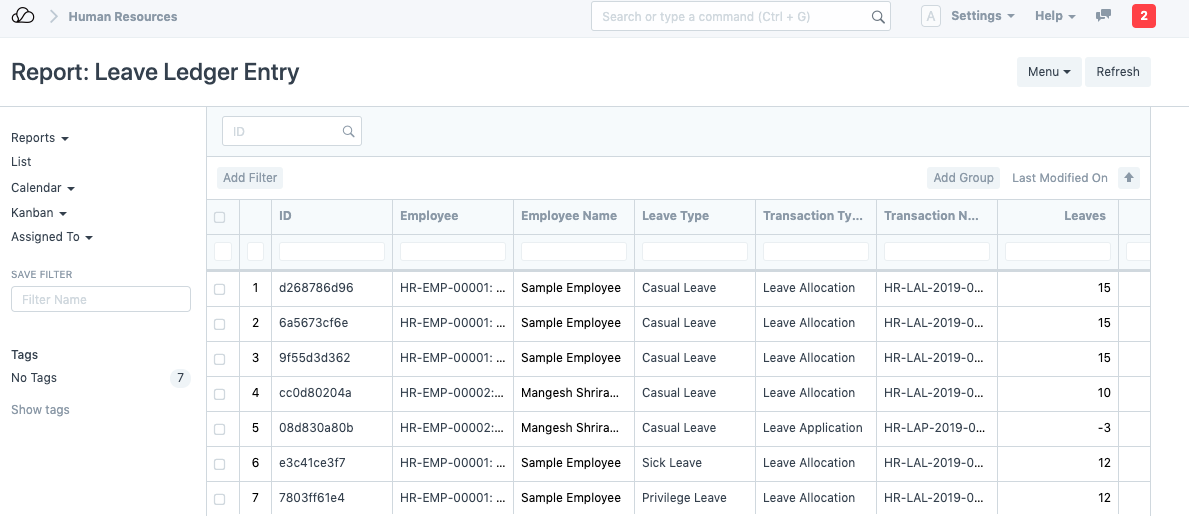
Task: Open the Help menu
Action: [x=1055, y=16]
